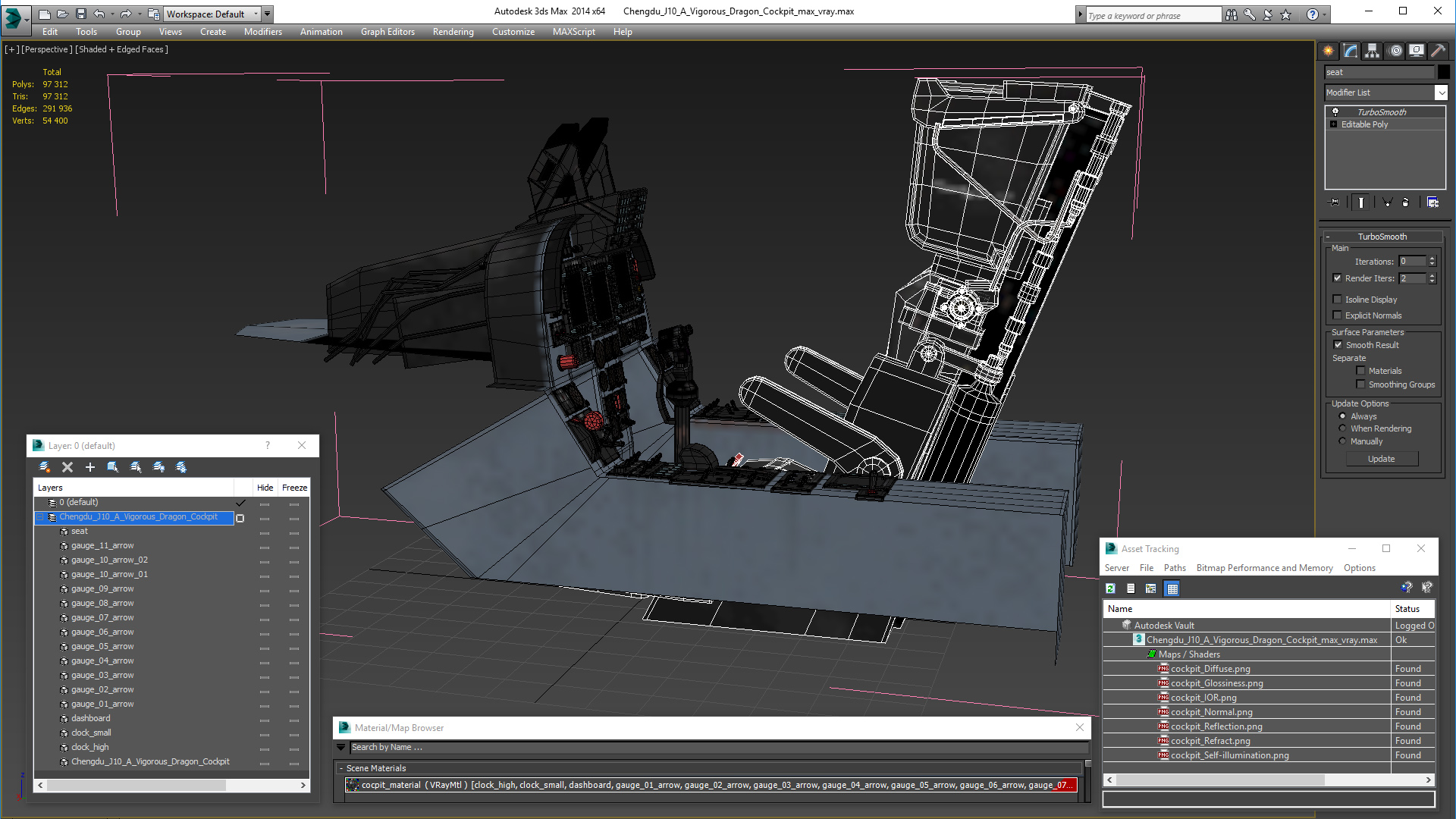This screenshot has height=819, width=1456.
Task: Toggle Show End Result icon
Action: click(x=1361, y=202)
